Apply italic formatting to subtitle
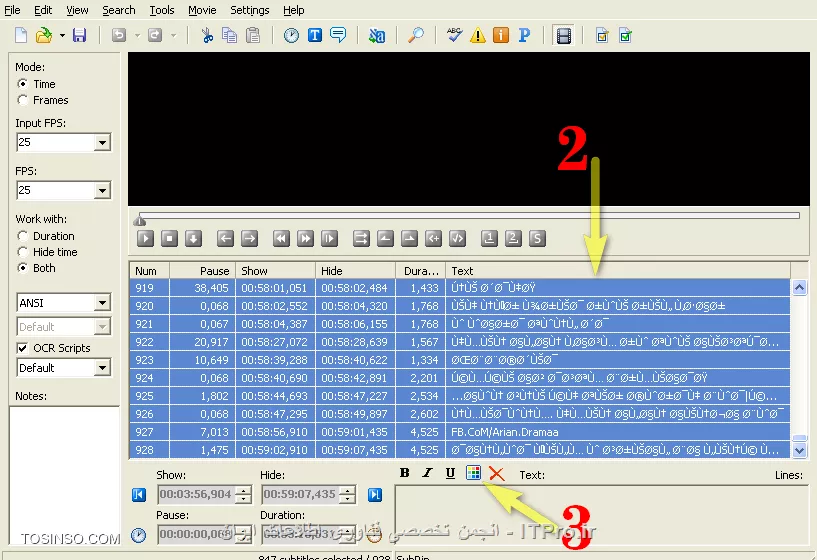The height and width of the screenshot is (560, 817). (427, 473)
